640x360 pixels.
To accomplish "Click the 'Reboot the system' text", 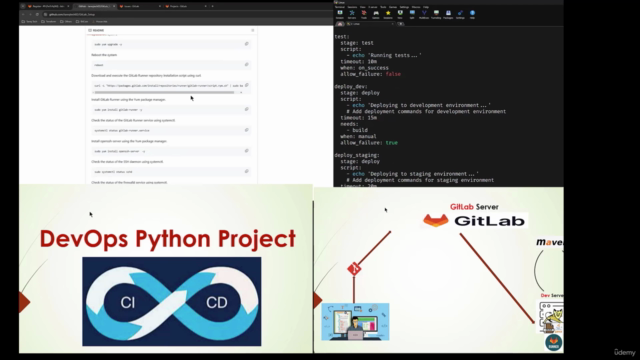I will pyautogui.click(x=104, y=55).
